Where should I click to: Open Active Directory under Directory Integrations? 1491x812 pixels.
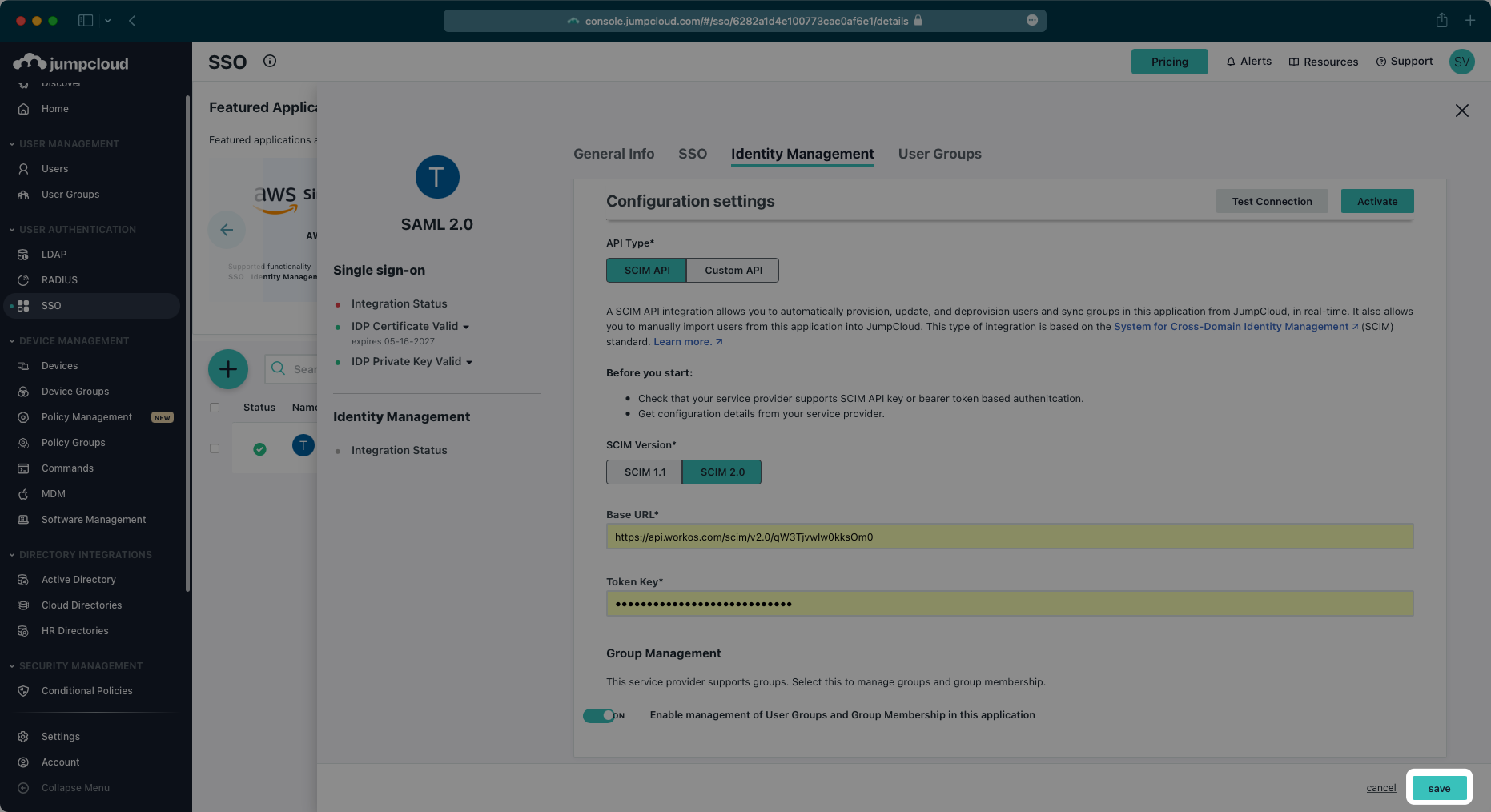[24, 579]
